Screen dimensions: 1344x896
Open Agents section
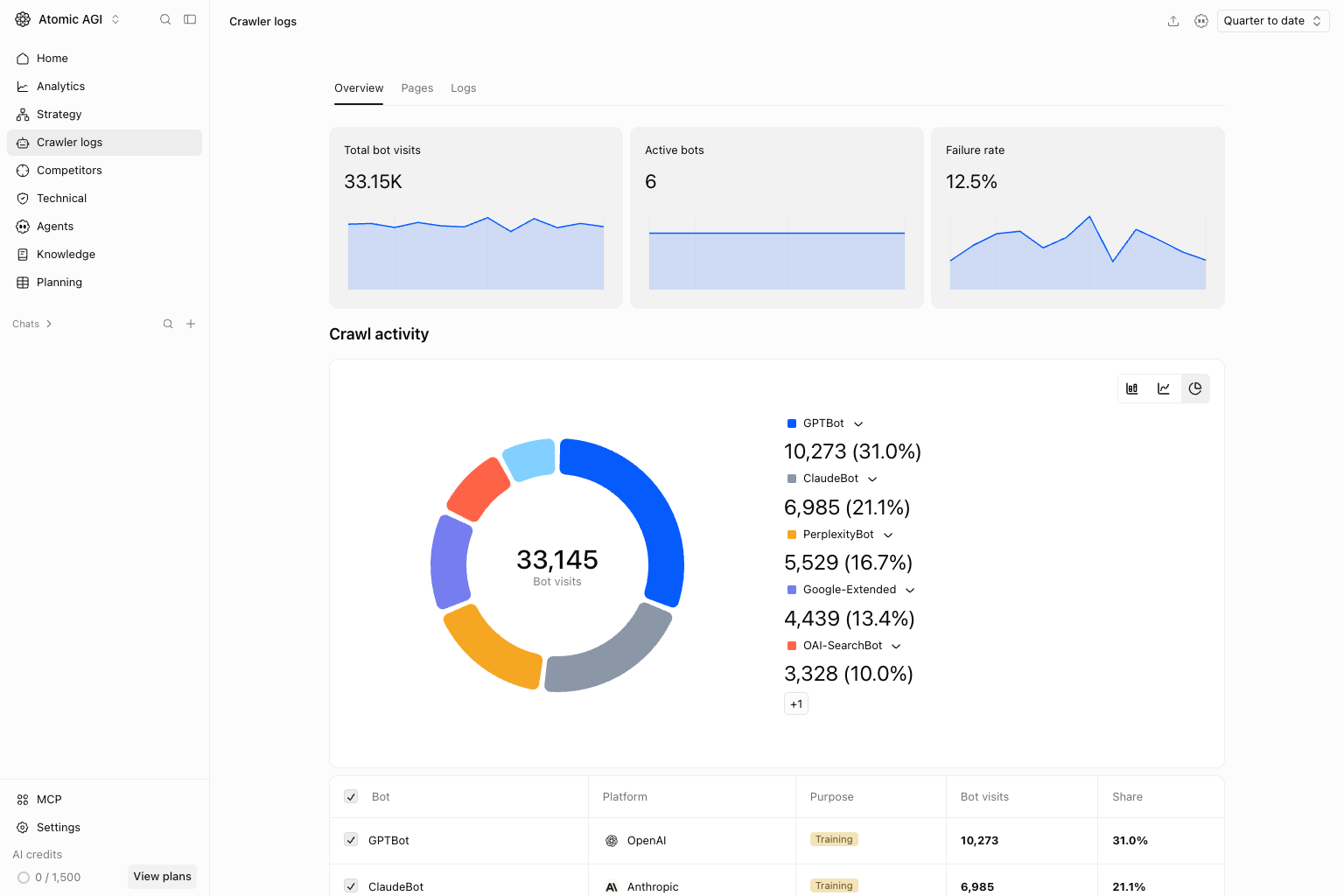pos(104,227)
